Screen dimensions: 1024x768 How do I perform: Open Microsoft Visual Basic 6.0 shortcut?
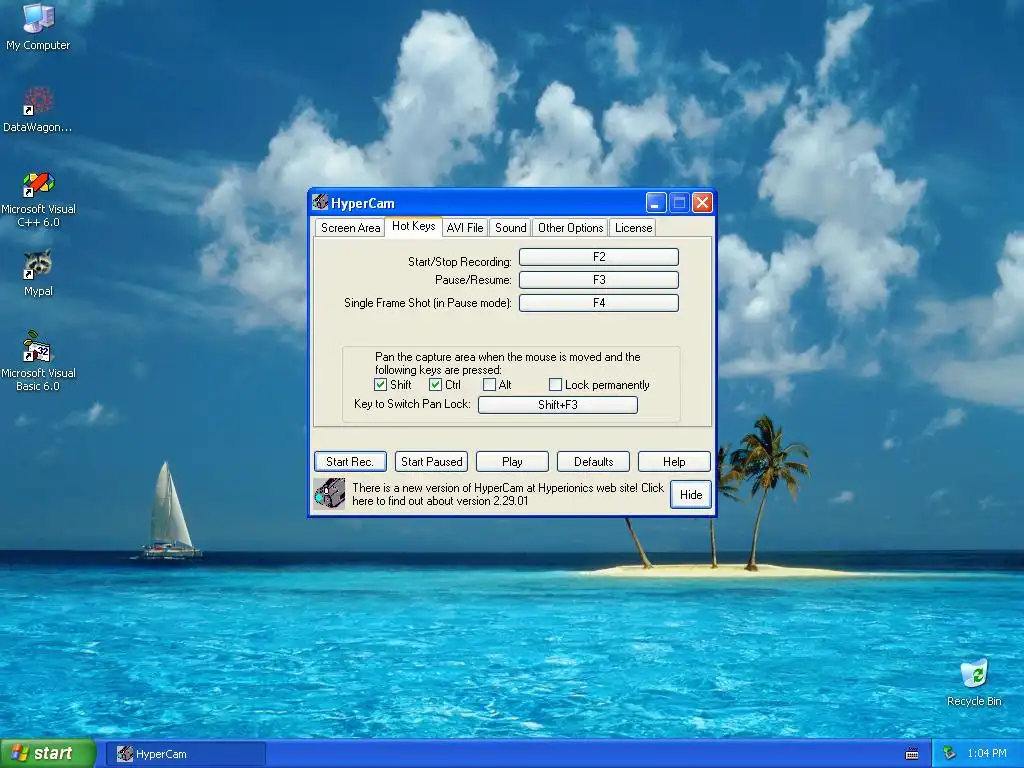(x=38, y=361)
